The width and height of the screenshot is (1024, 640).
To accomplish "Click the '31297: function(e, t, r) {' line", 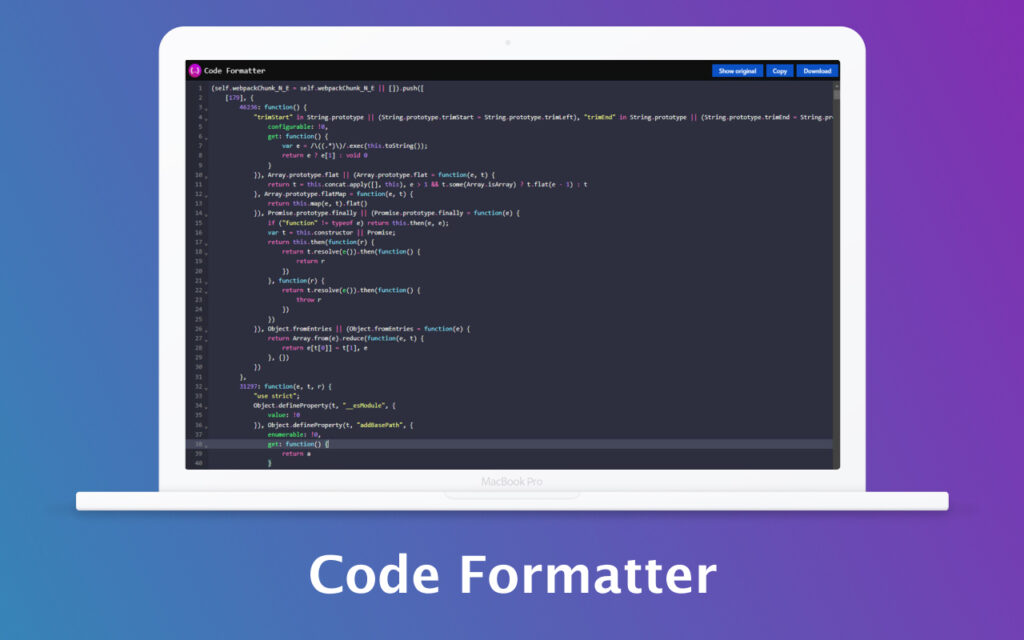I will [x=285, y=386].
